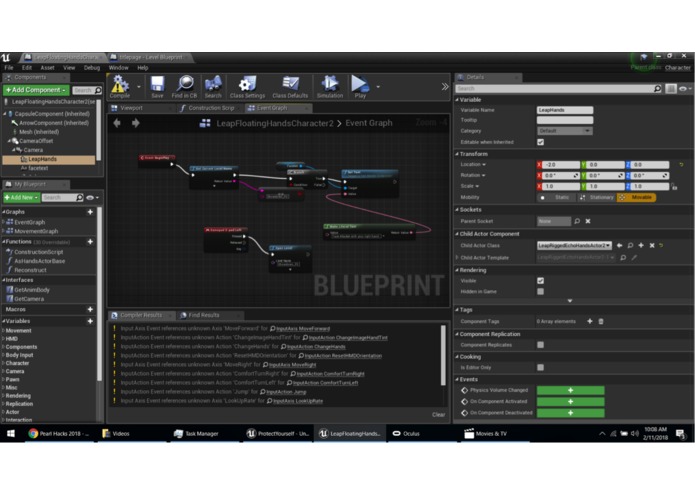Enable Is Editor Only checkbox
This screenshot has height=494, width=695.
[x=540, y=367]
